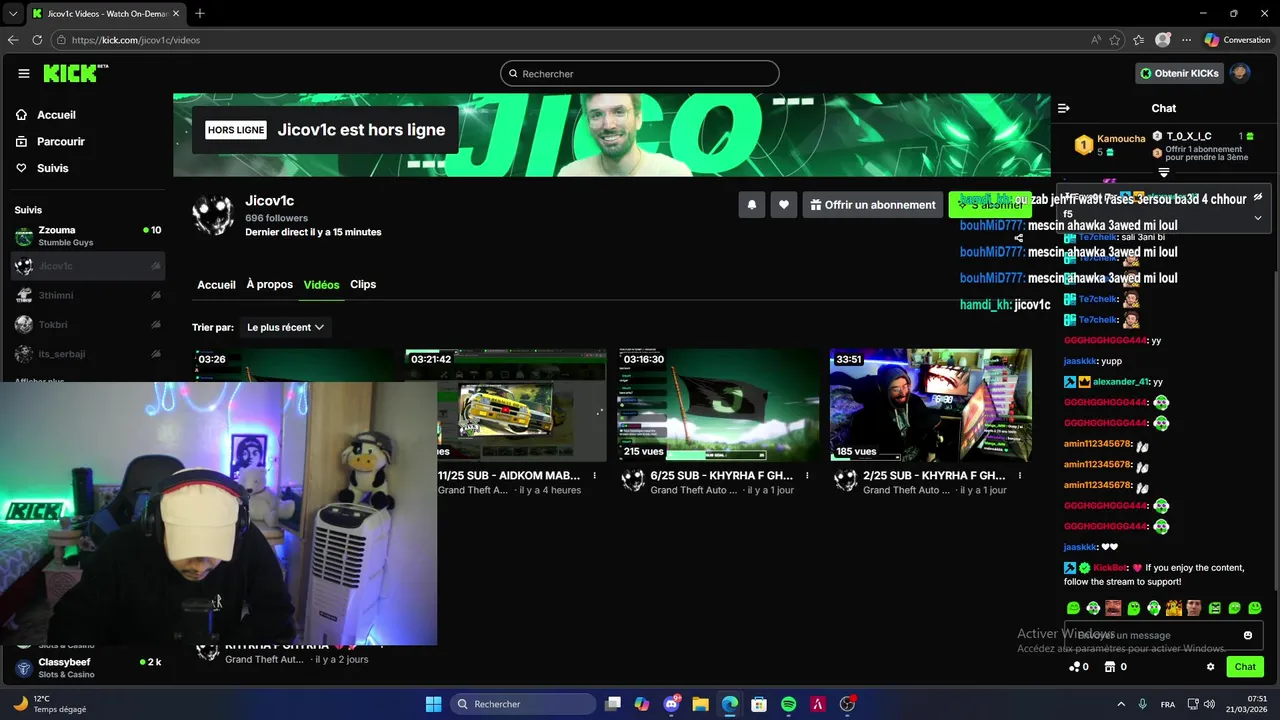Open OBS Studio from the taskbar
1280x720 pixels.
click(x=847, y=704)
